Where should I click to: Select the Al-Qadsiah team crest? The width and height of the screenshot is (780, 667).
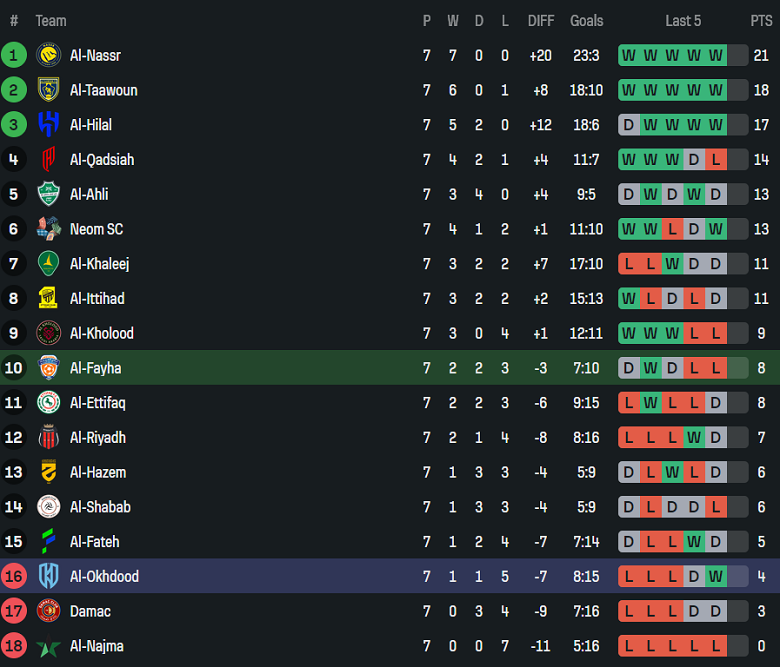[48, 160]
